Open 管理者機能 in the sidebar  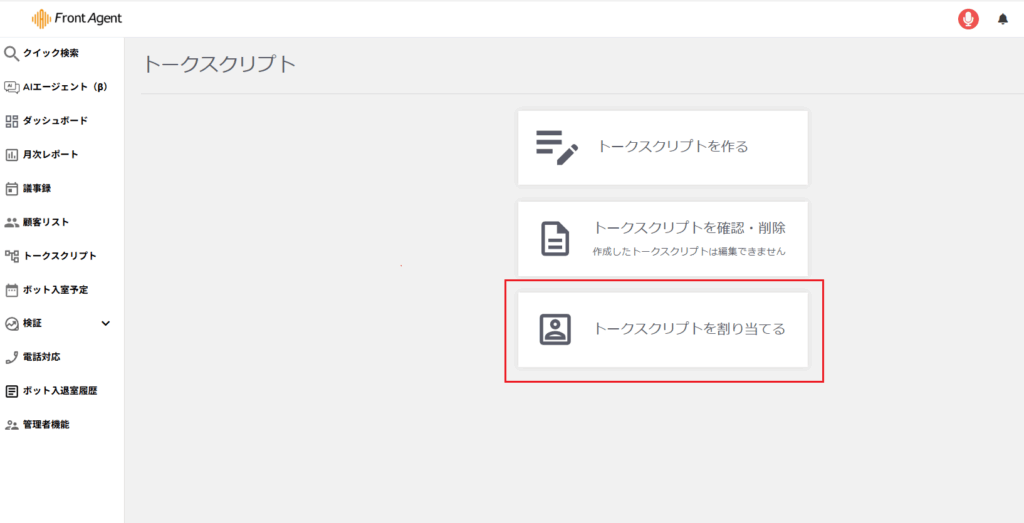pos(46,425)
